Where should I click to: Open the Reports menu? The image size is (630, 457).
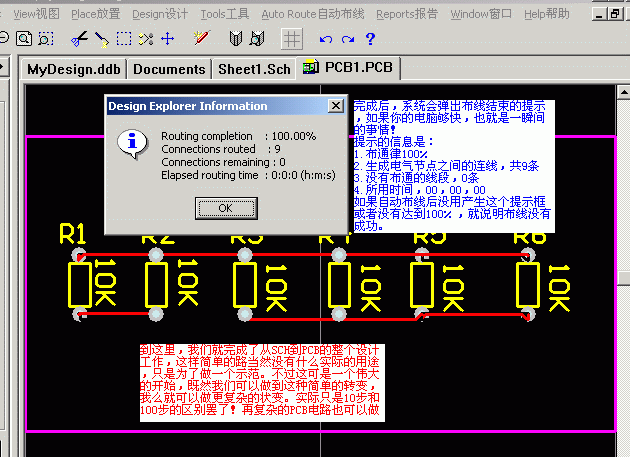pos(406,14)
